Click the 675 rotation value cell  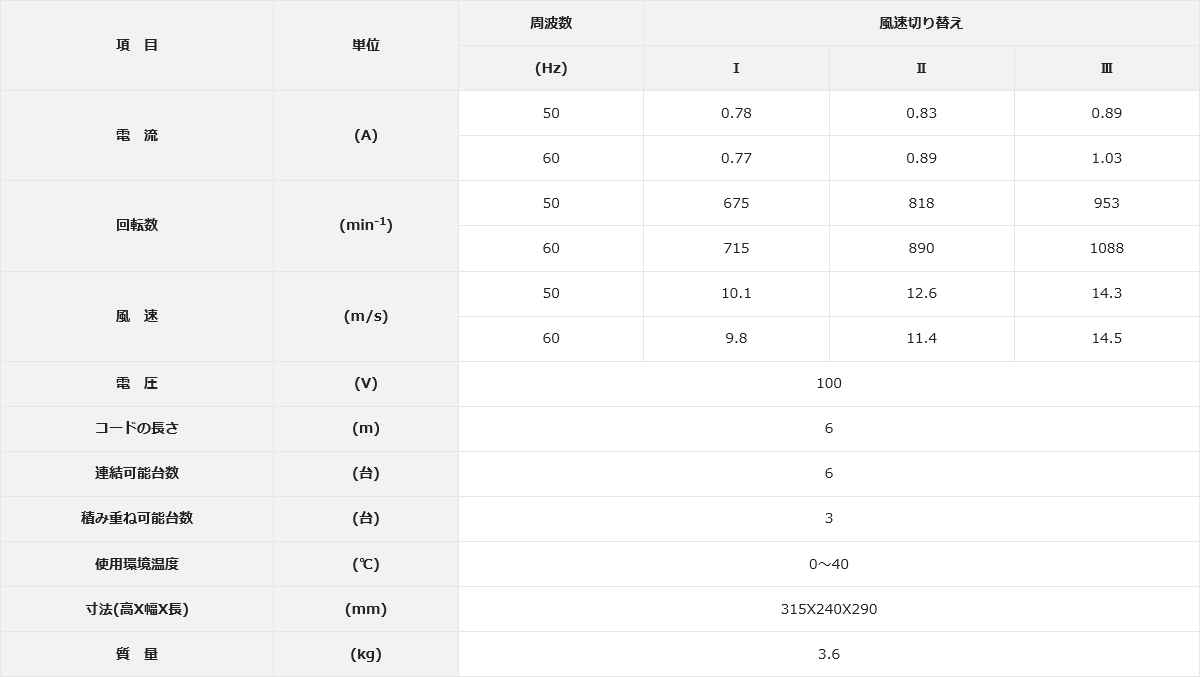point(736,203)
